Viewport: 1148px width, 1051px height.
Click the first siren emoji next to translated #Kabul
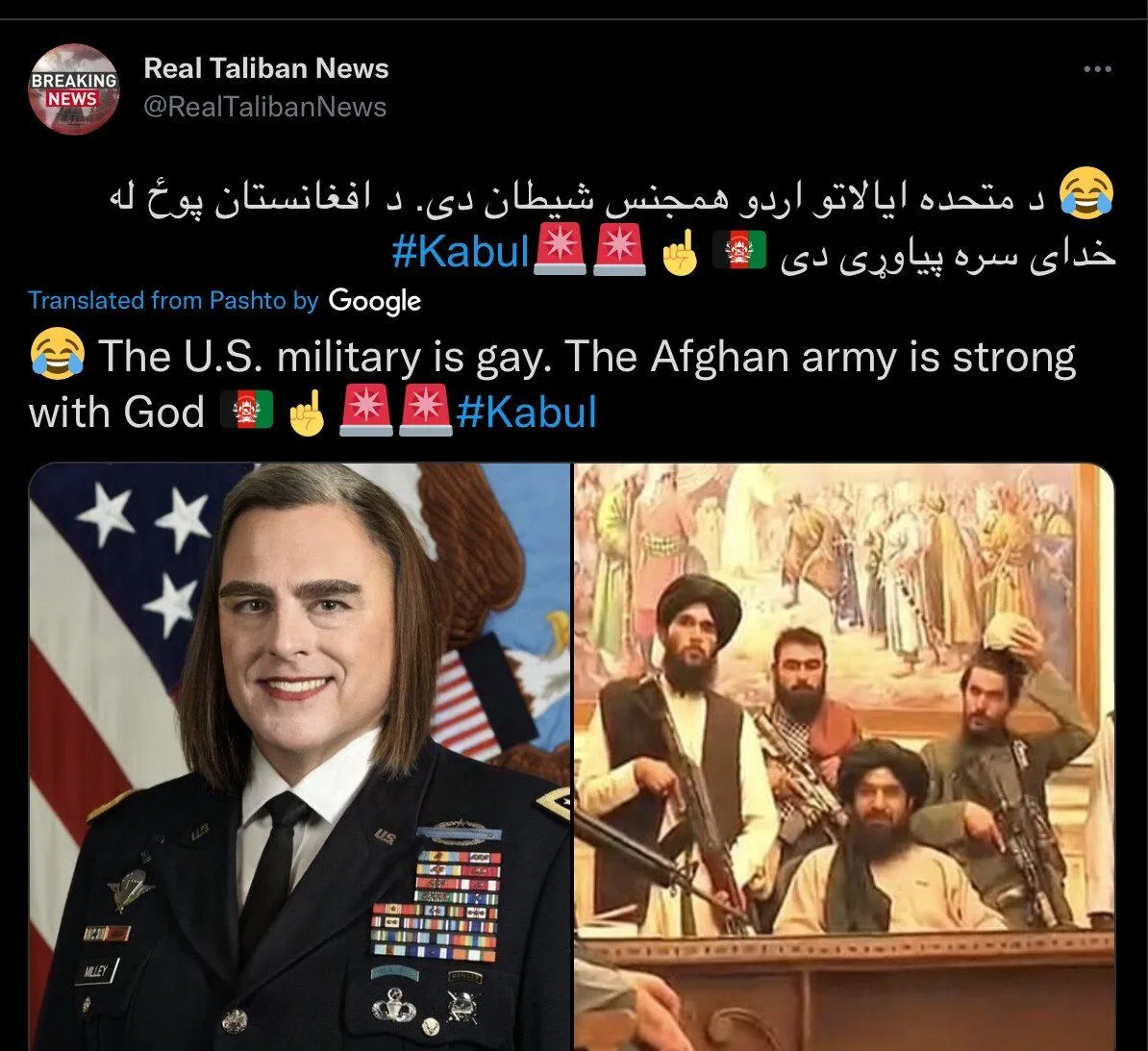pyautogui.click(x=366, y=412)
